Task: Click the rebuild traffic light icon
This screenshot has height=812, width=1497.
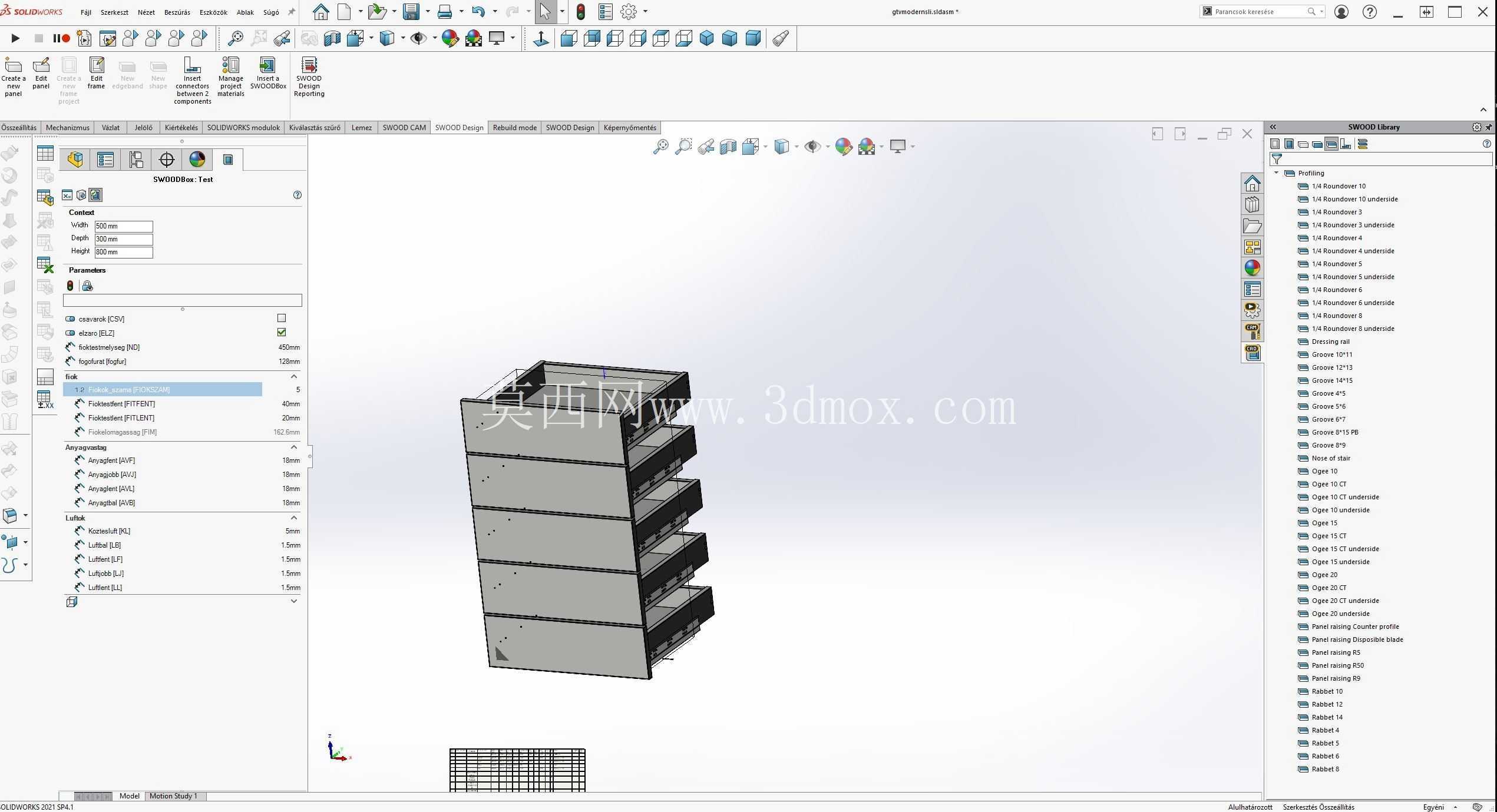Action: point(580,12)
